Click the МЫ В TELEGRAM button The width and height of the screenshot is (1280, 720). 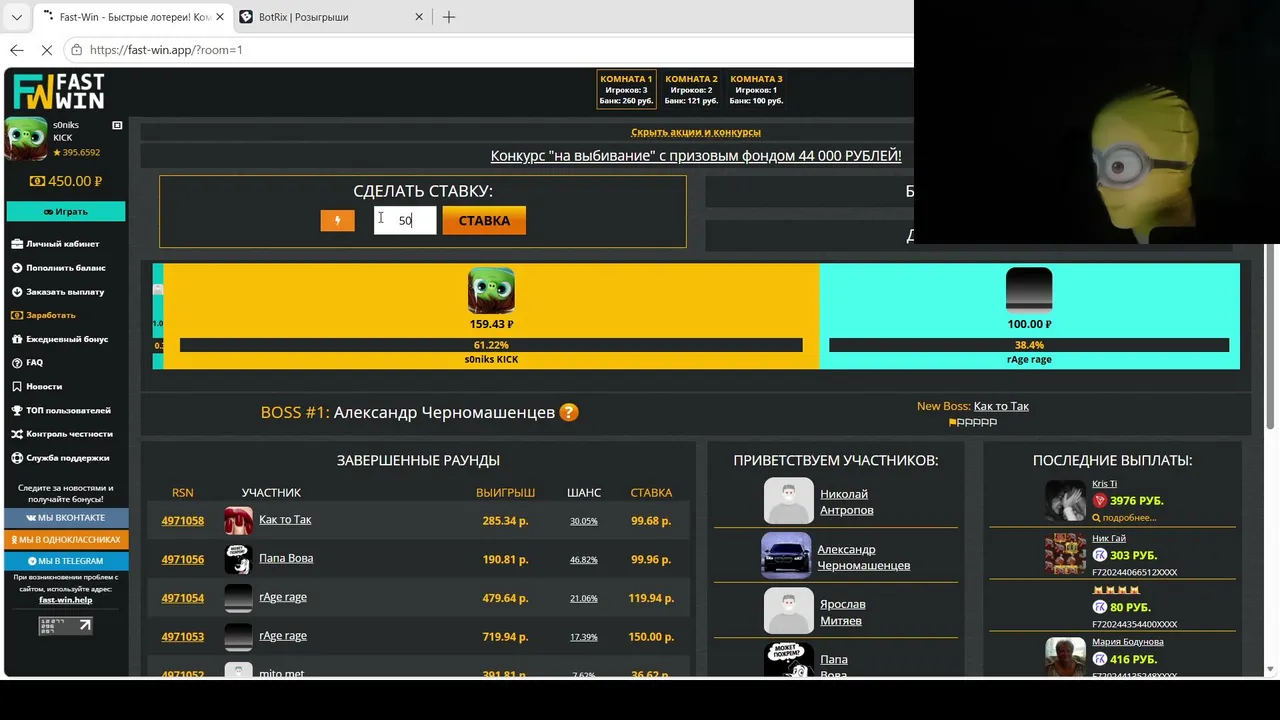click(x=66, y=561)
